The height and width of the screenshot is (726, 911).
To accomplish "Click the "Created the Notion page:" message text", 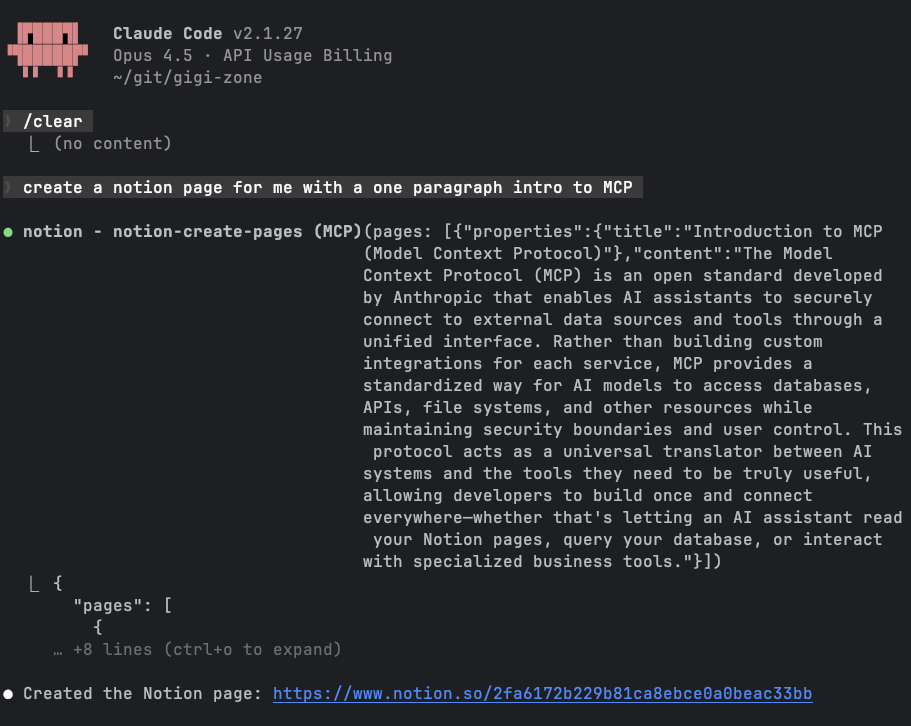I will pyautogui.click(x=142, y=694).
